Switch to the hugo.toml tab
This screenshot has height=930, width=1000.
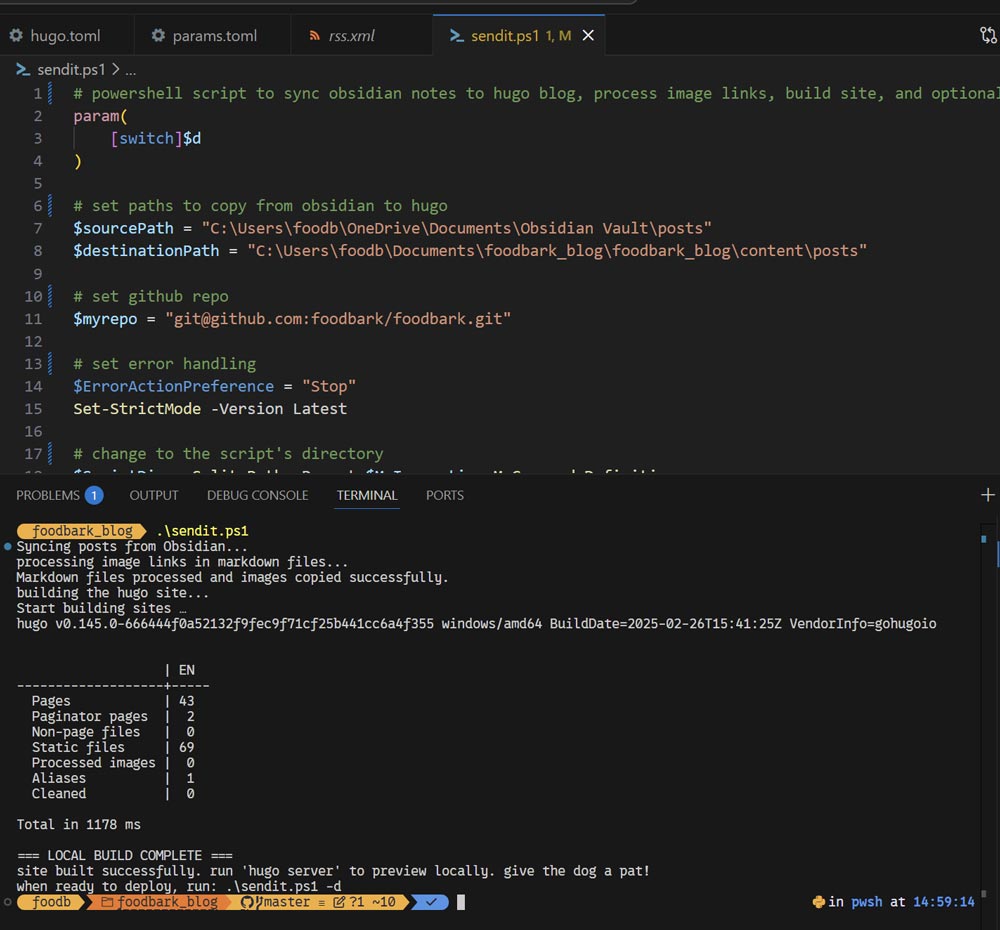65,36
